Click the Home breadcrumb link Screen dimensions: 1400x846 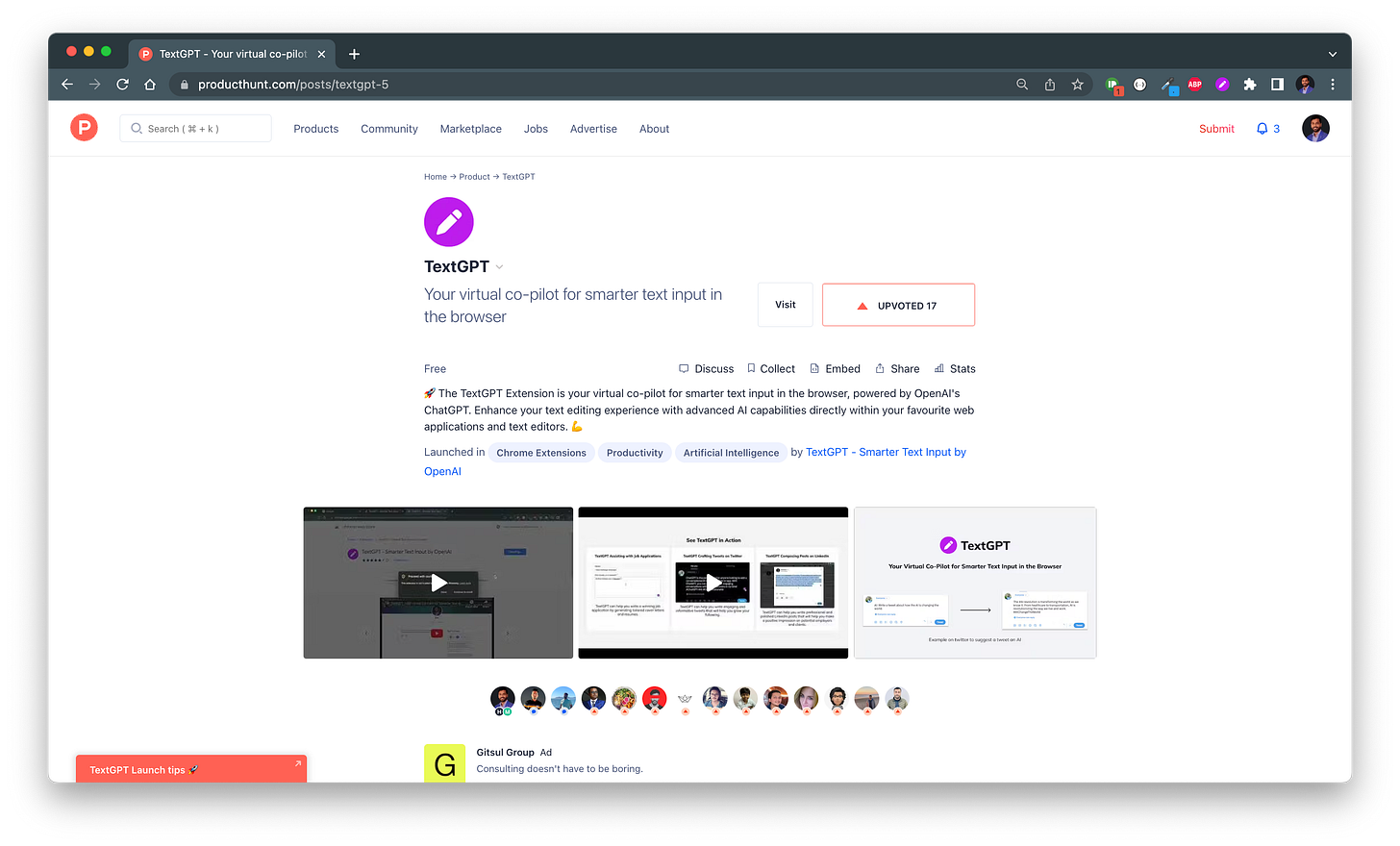pos(436,177)
